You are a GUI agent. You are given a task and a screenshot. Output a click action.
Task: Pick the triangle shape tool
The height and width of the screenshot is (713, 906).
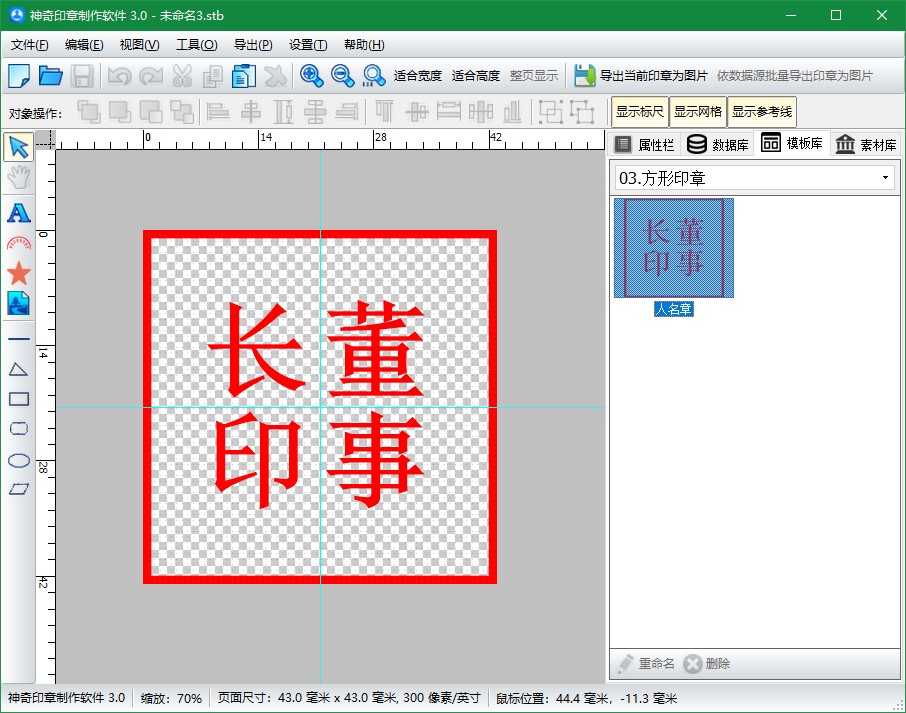coord(18,370)
